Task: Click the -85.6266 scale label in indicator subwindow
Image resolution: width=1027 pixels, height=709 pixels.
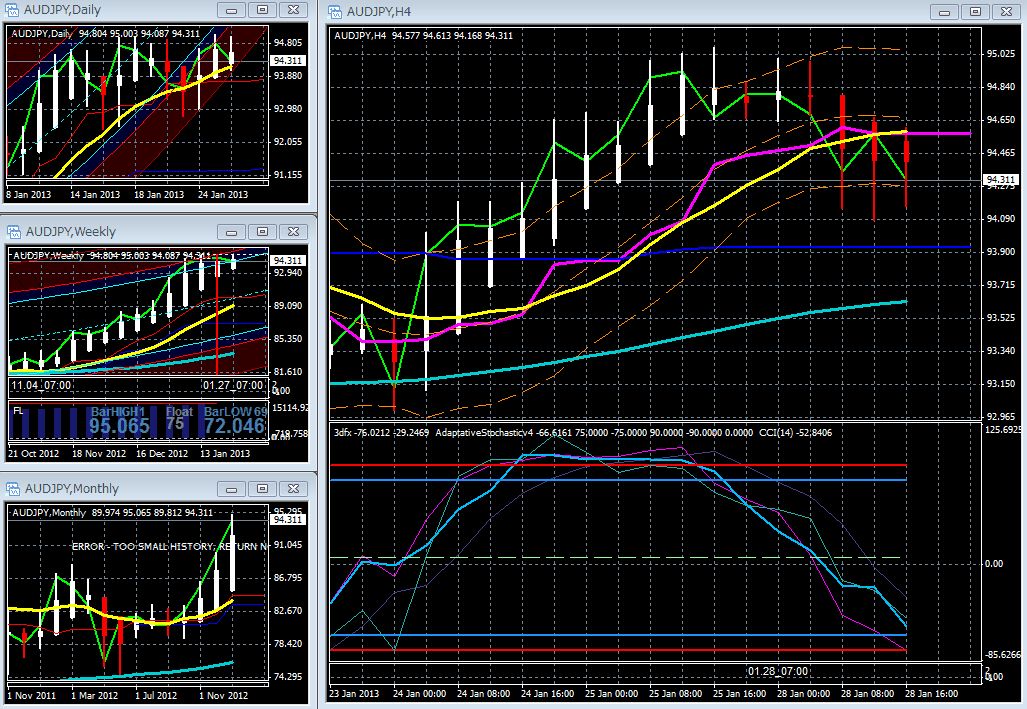Action: pos(1003,655)
